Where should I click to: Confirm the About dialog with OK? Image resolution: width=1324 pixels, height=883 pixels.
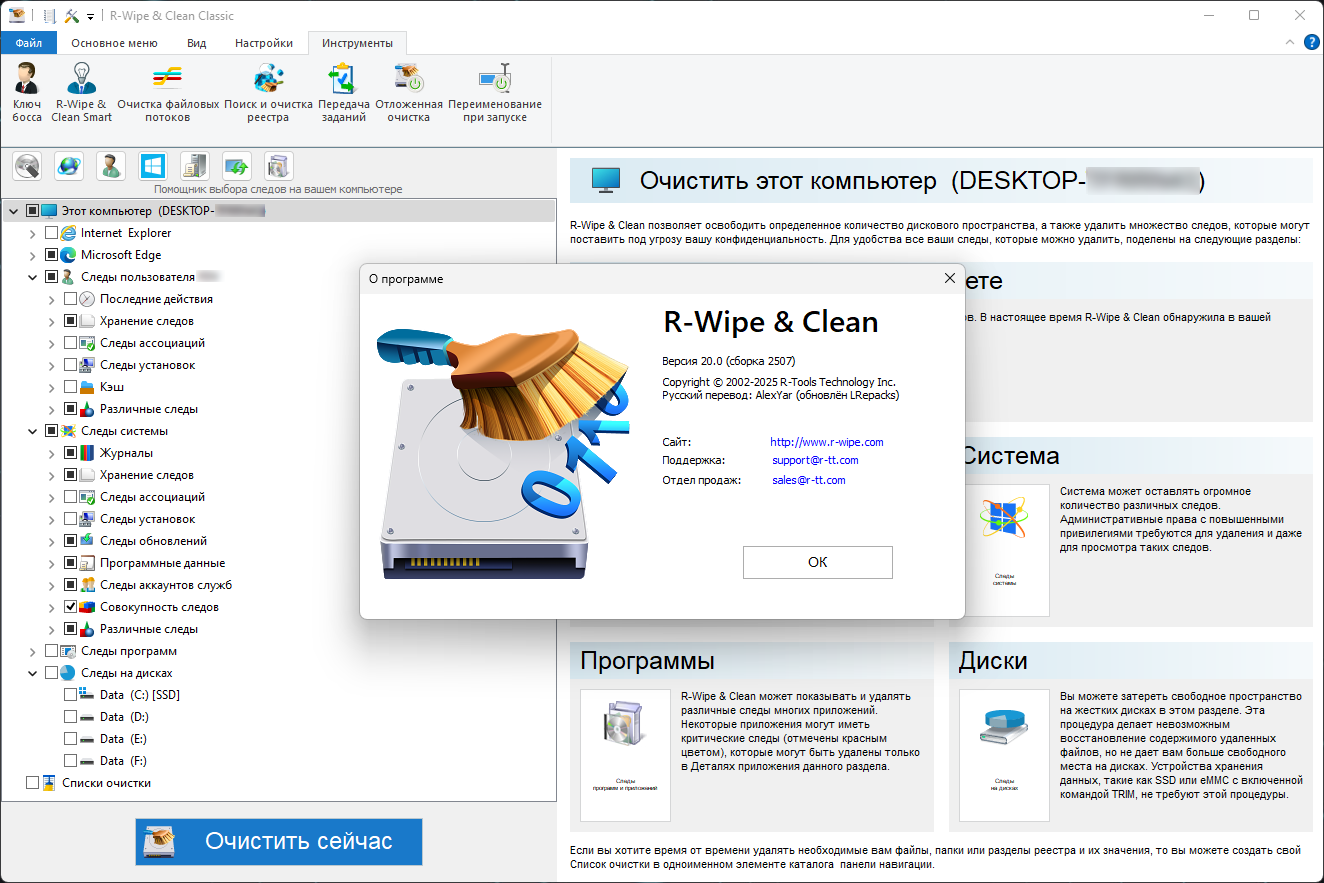[x=817, y=562]
